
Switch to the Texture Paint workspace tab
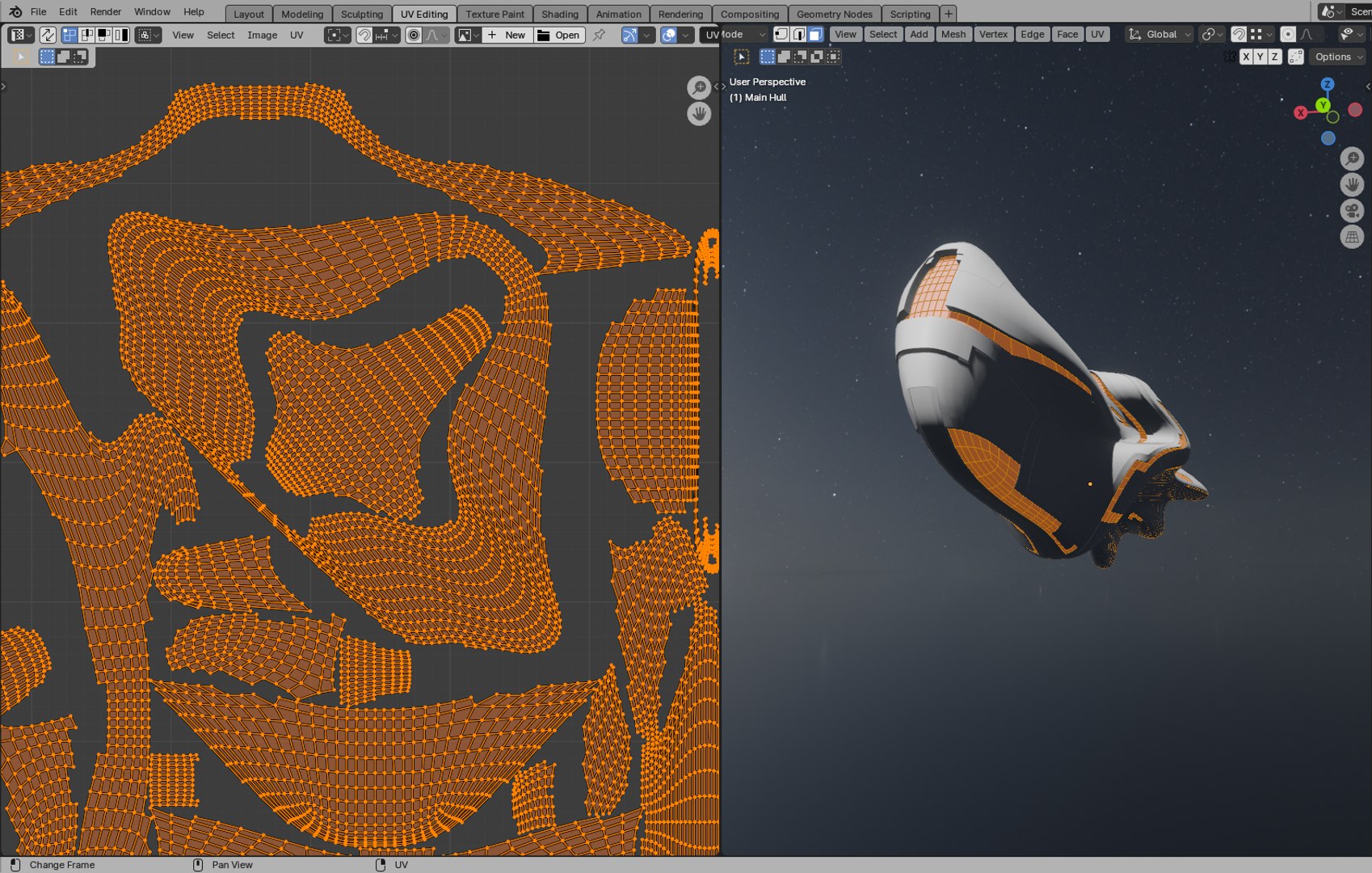(495, 14)
